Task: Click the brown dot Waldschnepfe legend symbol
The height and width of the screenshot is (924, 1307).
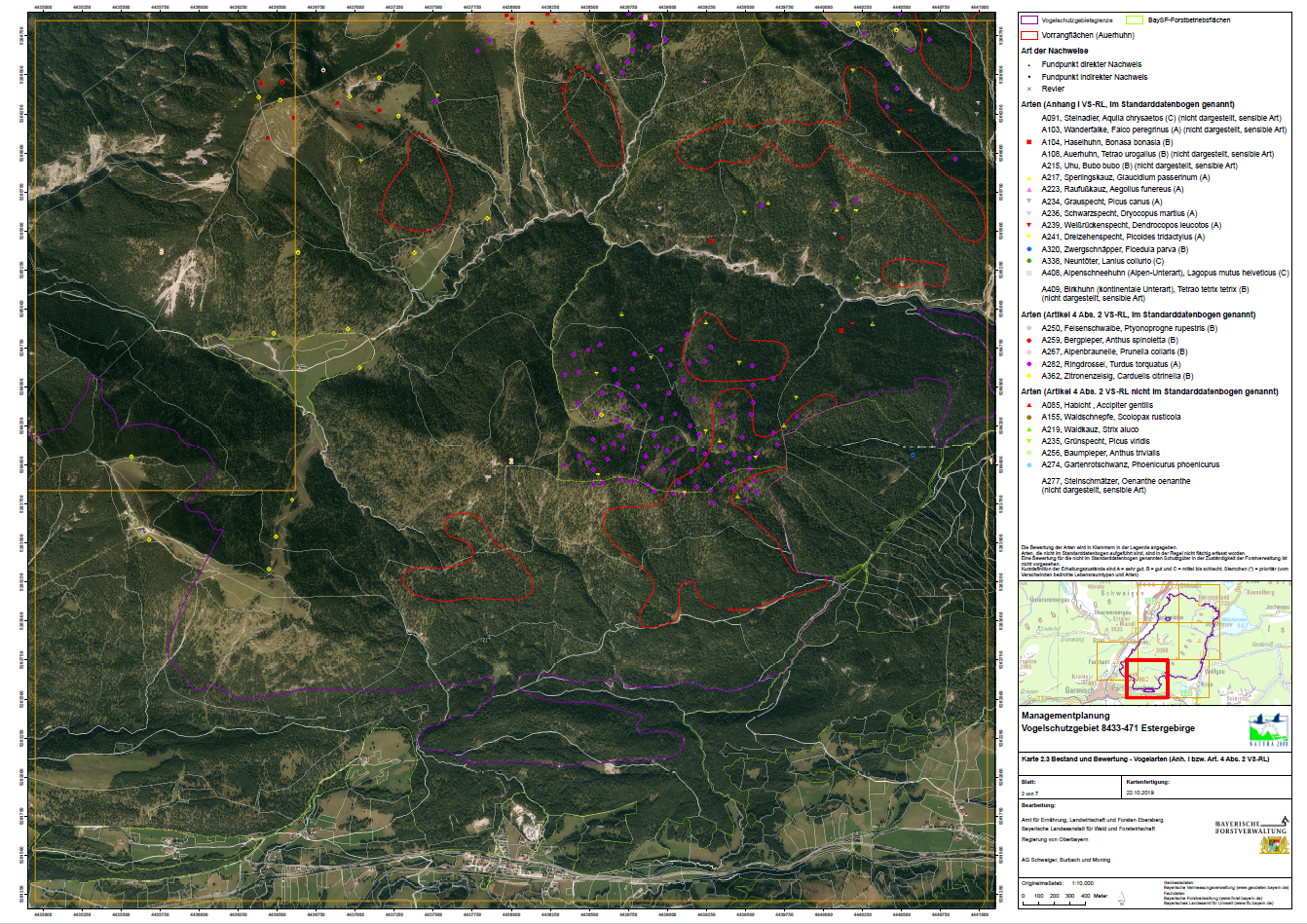Action: click(x=1029, y=417)
